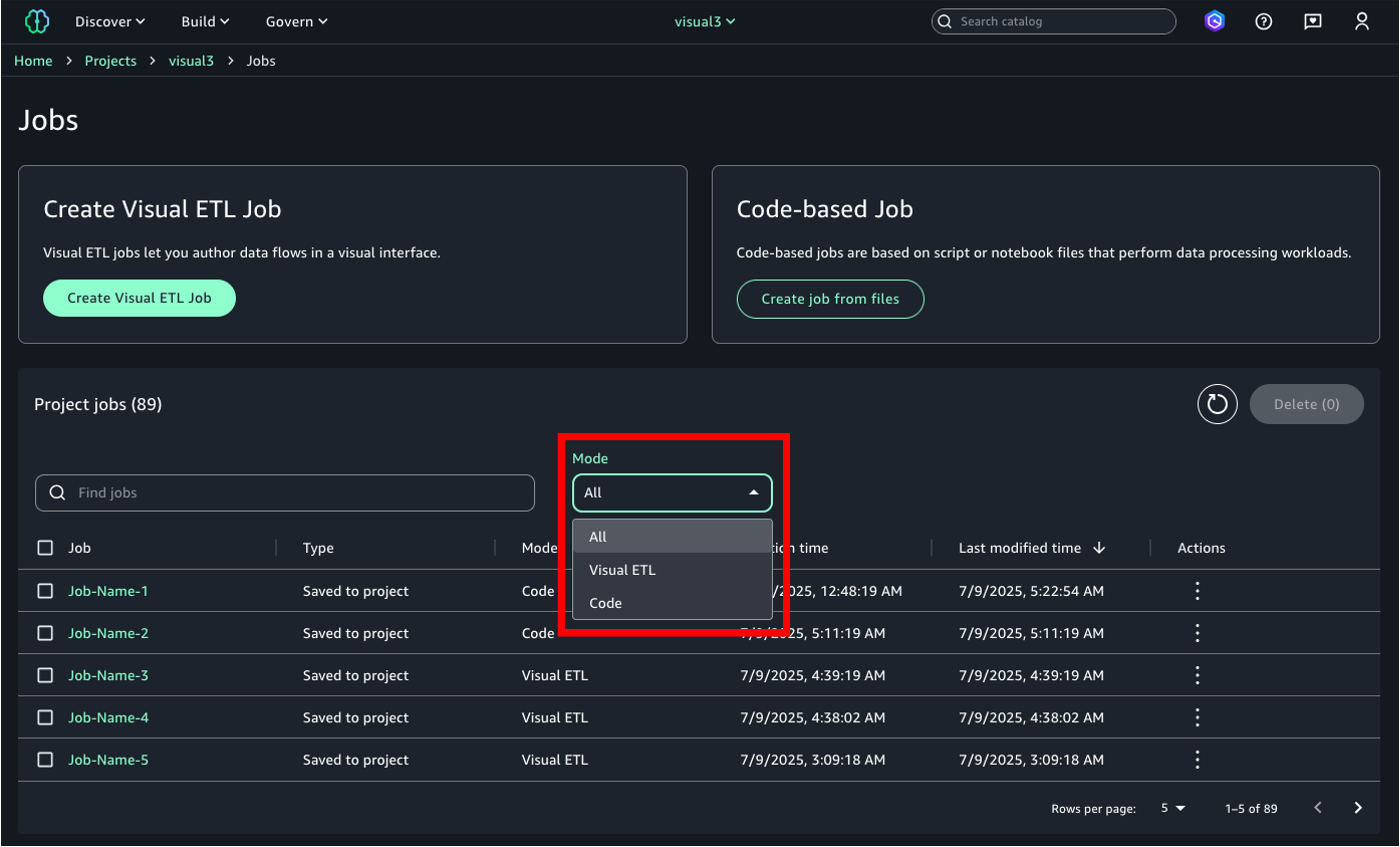
Task: Open the purple assistant icon
Action: click(x=1214, y=22)
